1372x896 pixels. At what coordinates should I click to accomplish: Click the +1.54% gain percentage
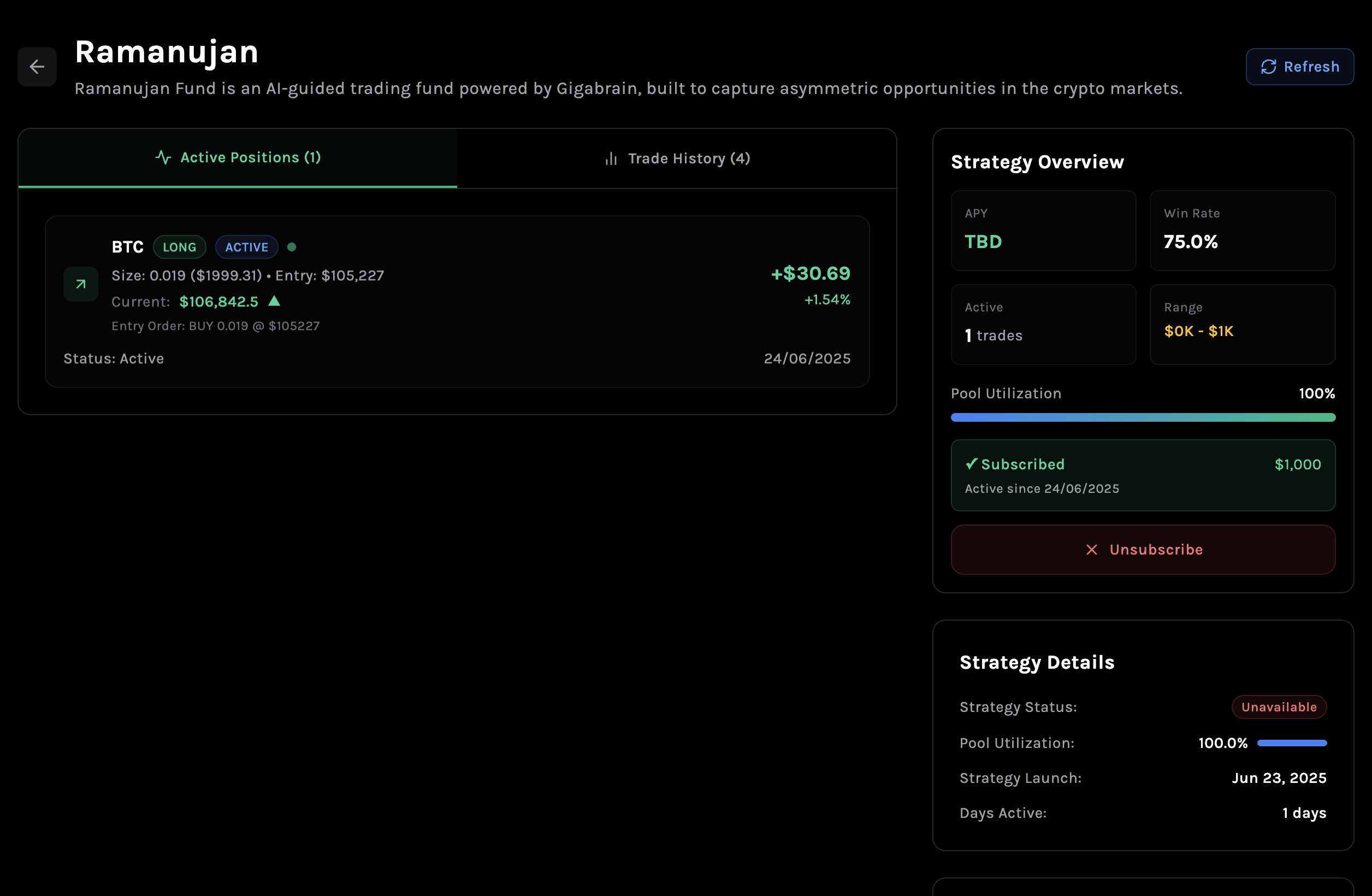tap(827, 300)
